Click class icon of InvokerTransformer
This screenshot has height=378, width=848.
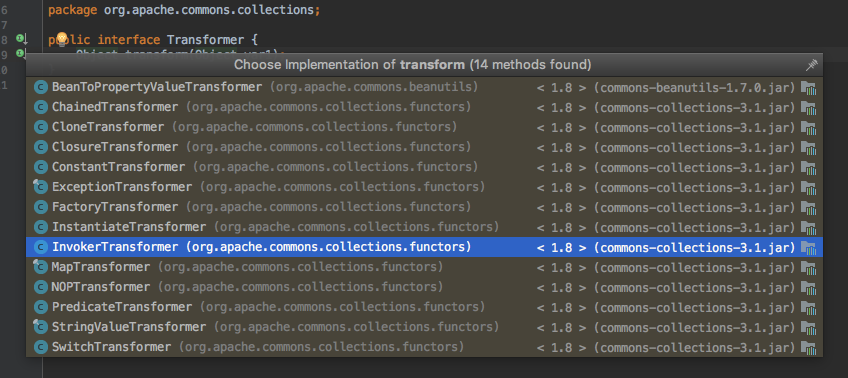coord(41,247)
